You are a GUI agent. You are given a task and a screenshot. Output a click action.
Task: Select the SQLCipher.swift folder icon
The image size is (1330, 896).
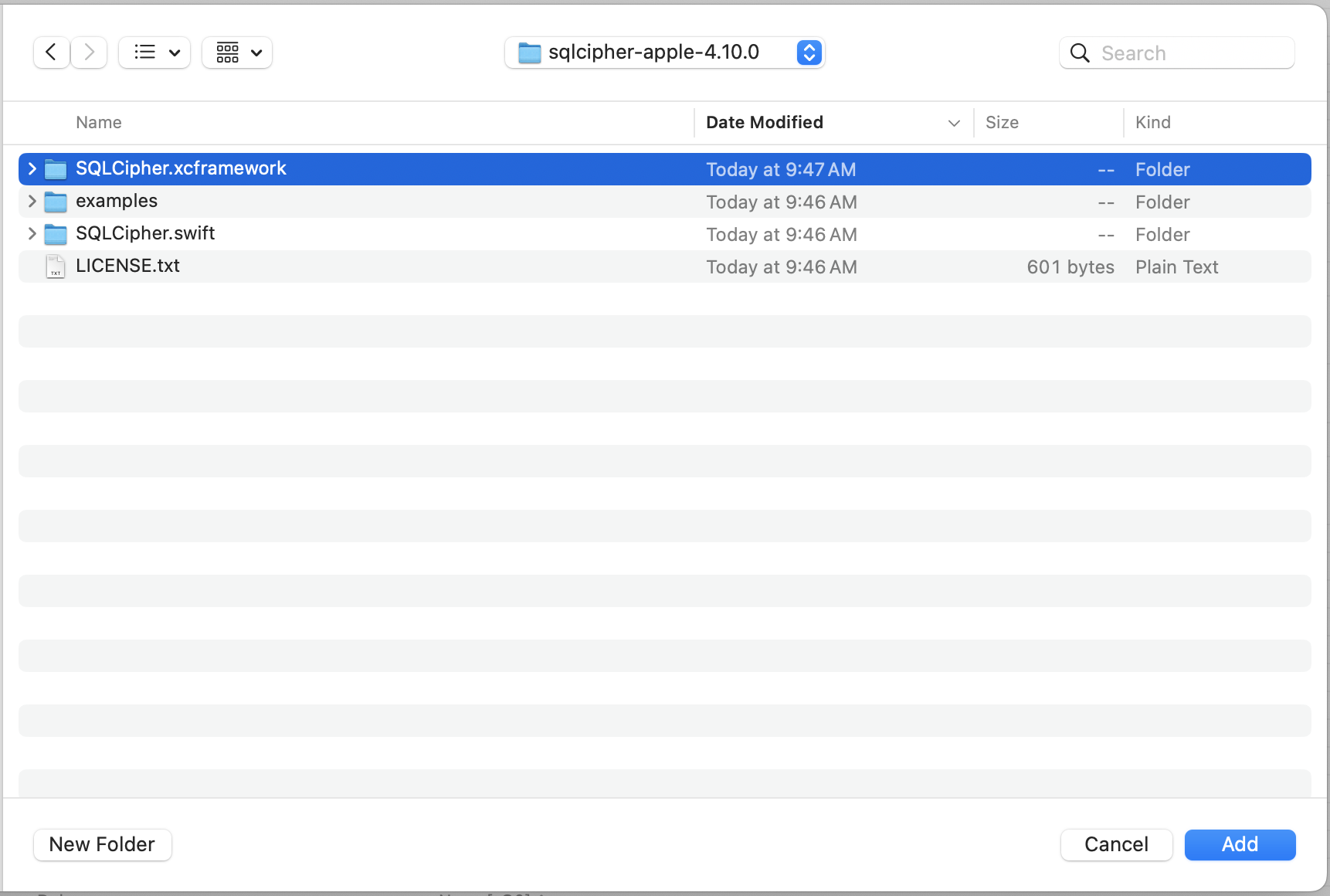pyautogui.click(x=56, y=234)
